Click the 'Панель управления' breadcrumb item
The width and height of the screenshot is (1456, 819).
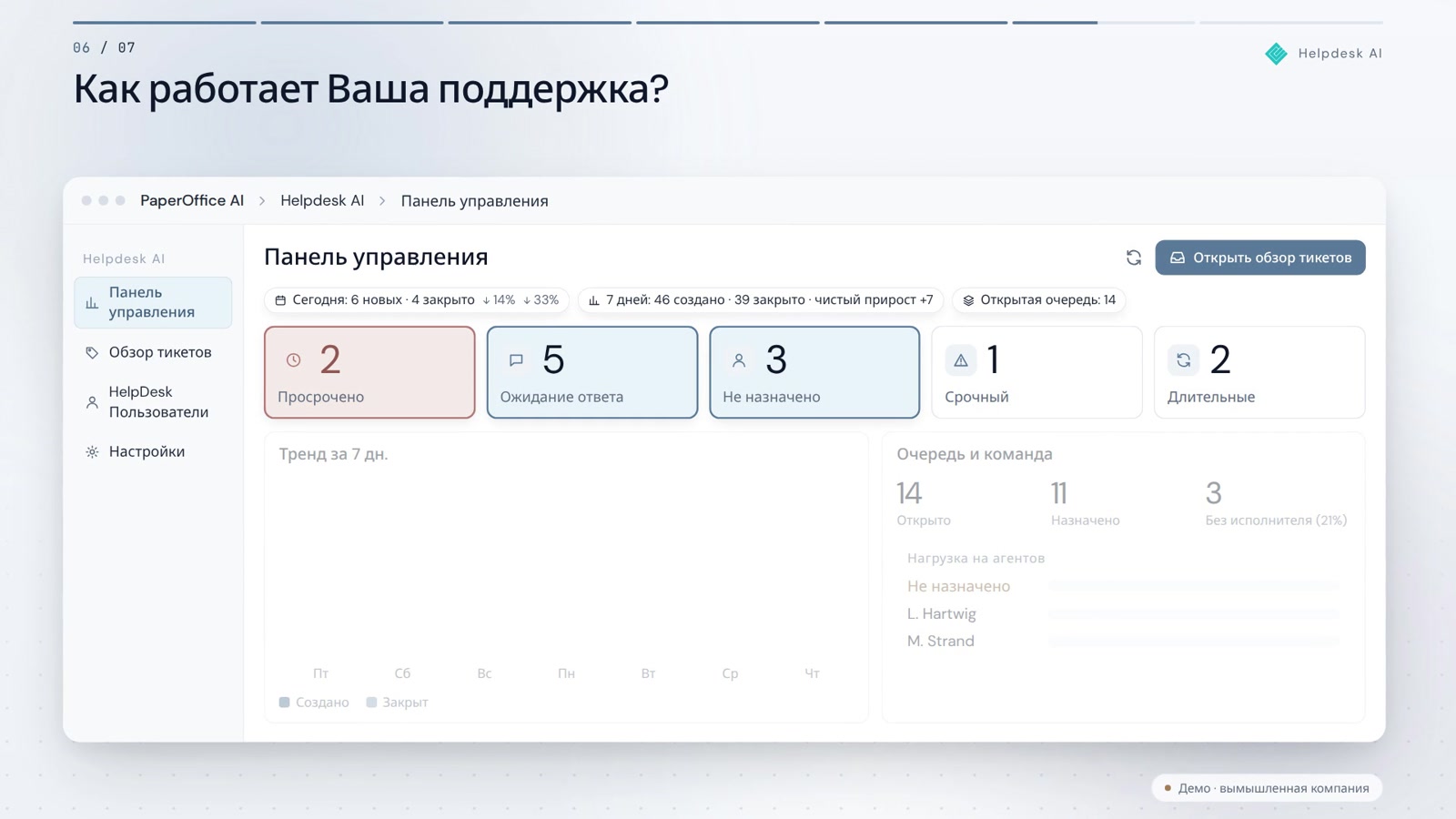pos(474,201)
